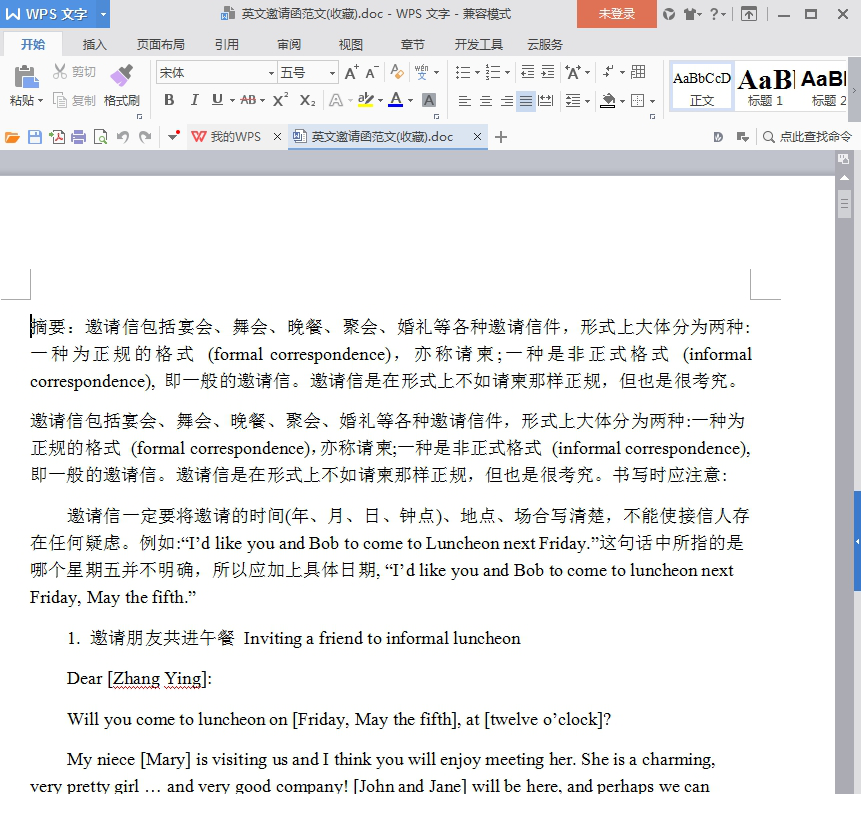Viewport: 861px width, 825px height.
Task: Select align right paragraph alignment
Action: (506, 101)
